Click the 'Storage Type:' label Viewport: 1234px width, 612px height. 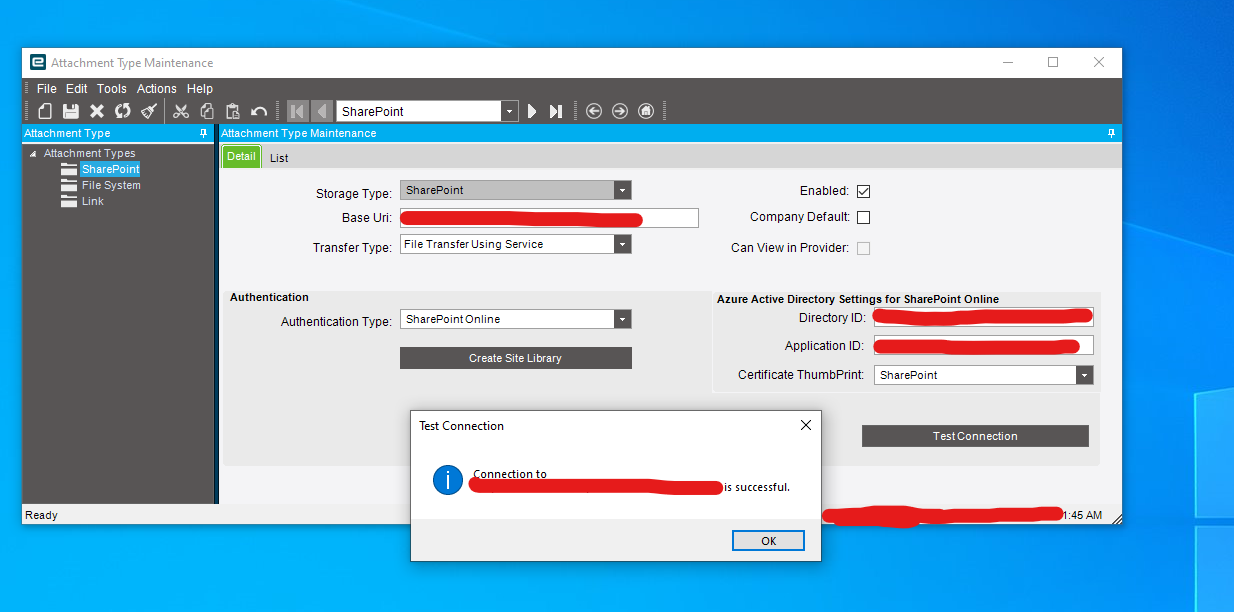tap(354, 194)
